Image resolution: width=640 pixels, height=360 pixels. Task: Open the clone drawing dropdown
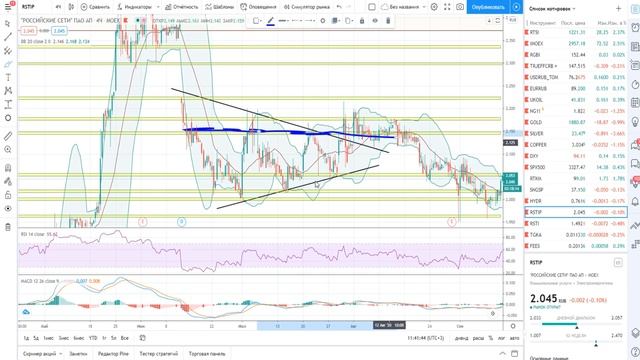click(x=349, y=21)
